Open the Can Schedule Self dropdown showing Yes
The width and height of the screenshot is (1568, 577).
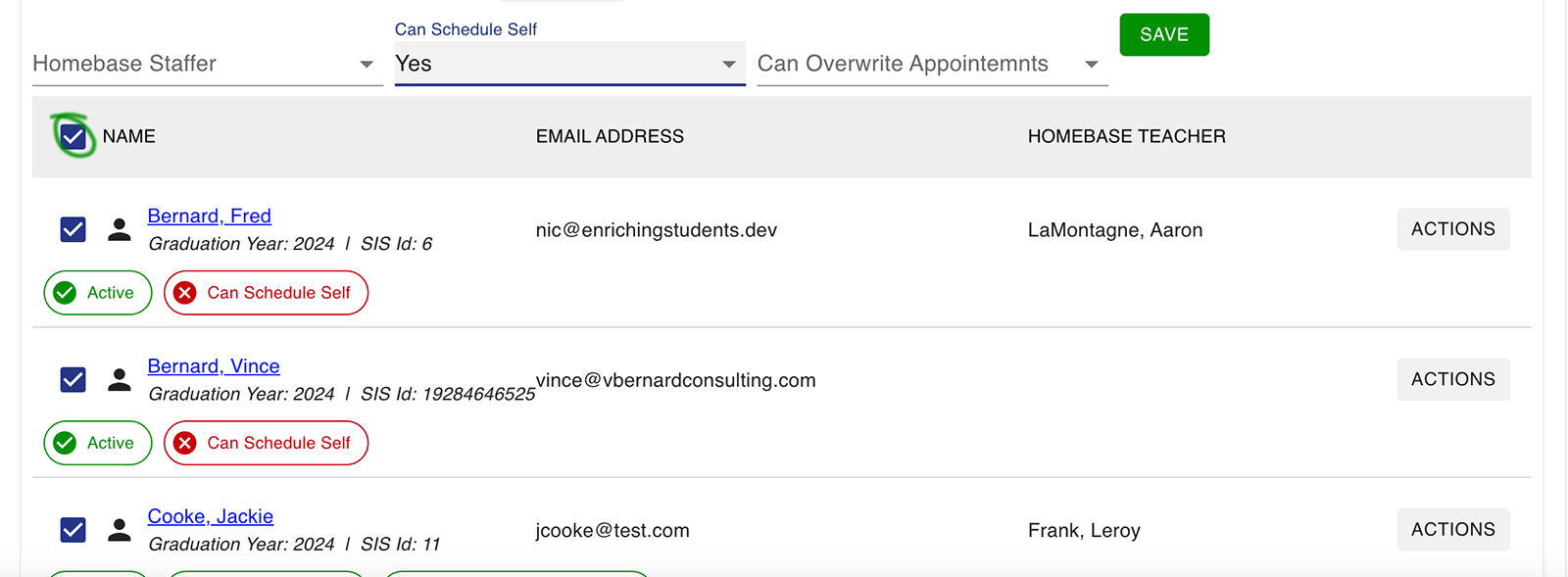(x=569, y=64)
